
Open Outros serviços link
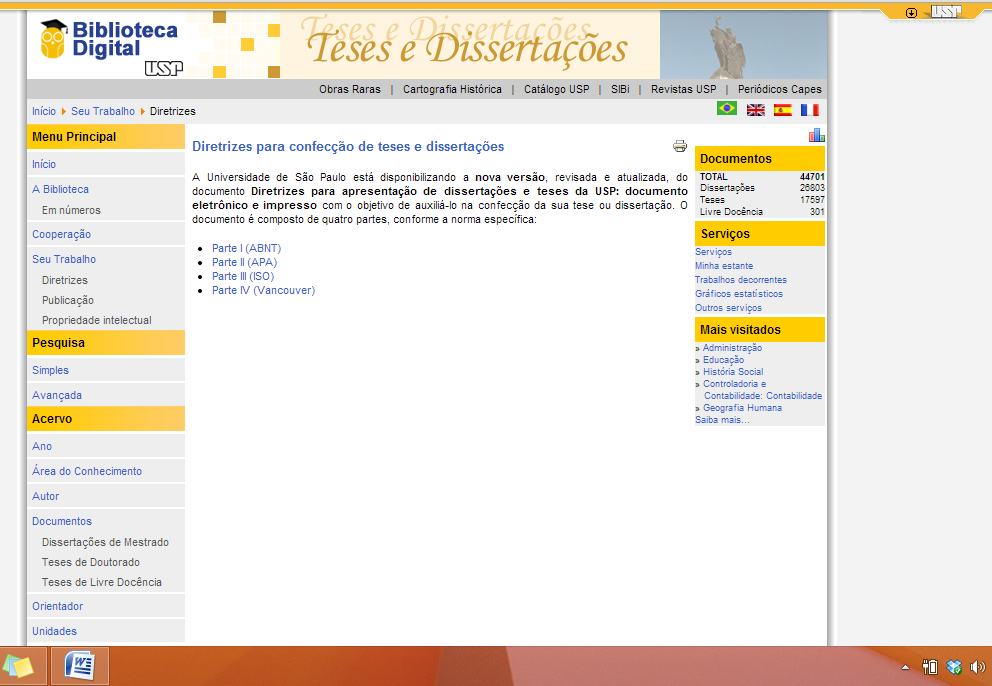coord(728,308)
